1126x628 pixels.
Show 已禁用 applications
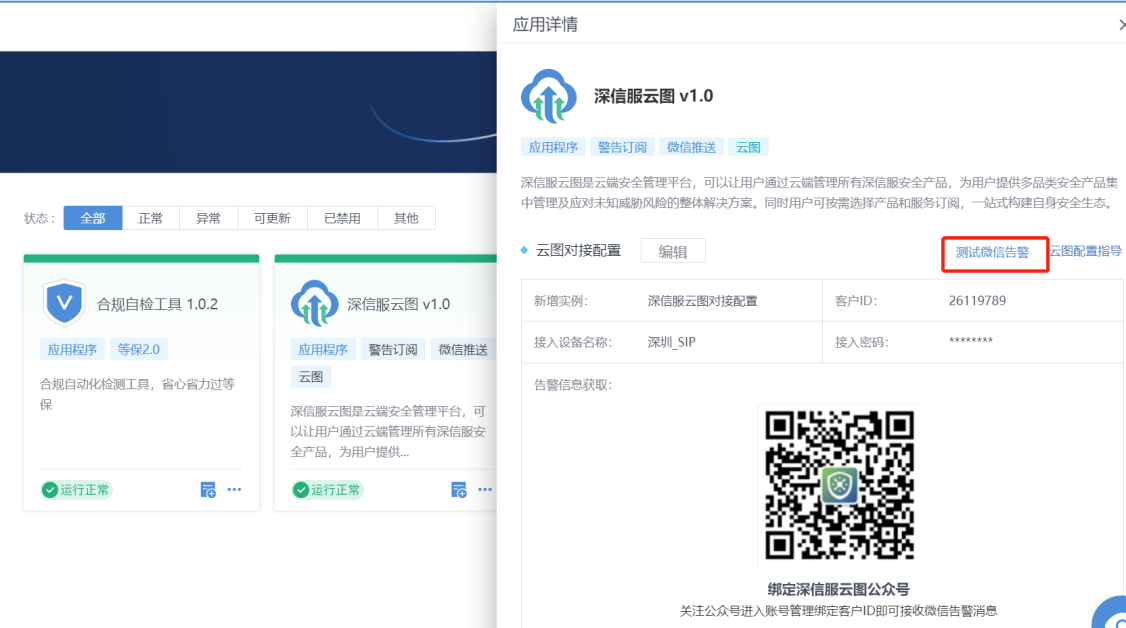pos(343,218)
